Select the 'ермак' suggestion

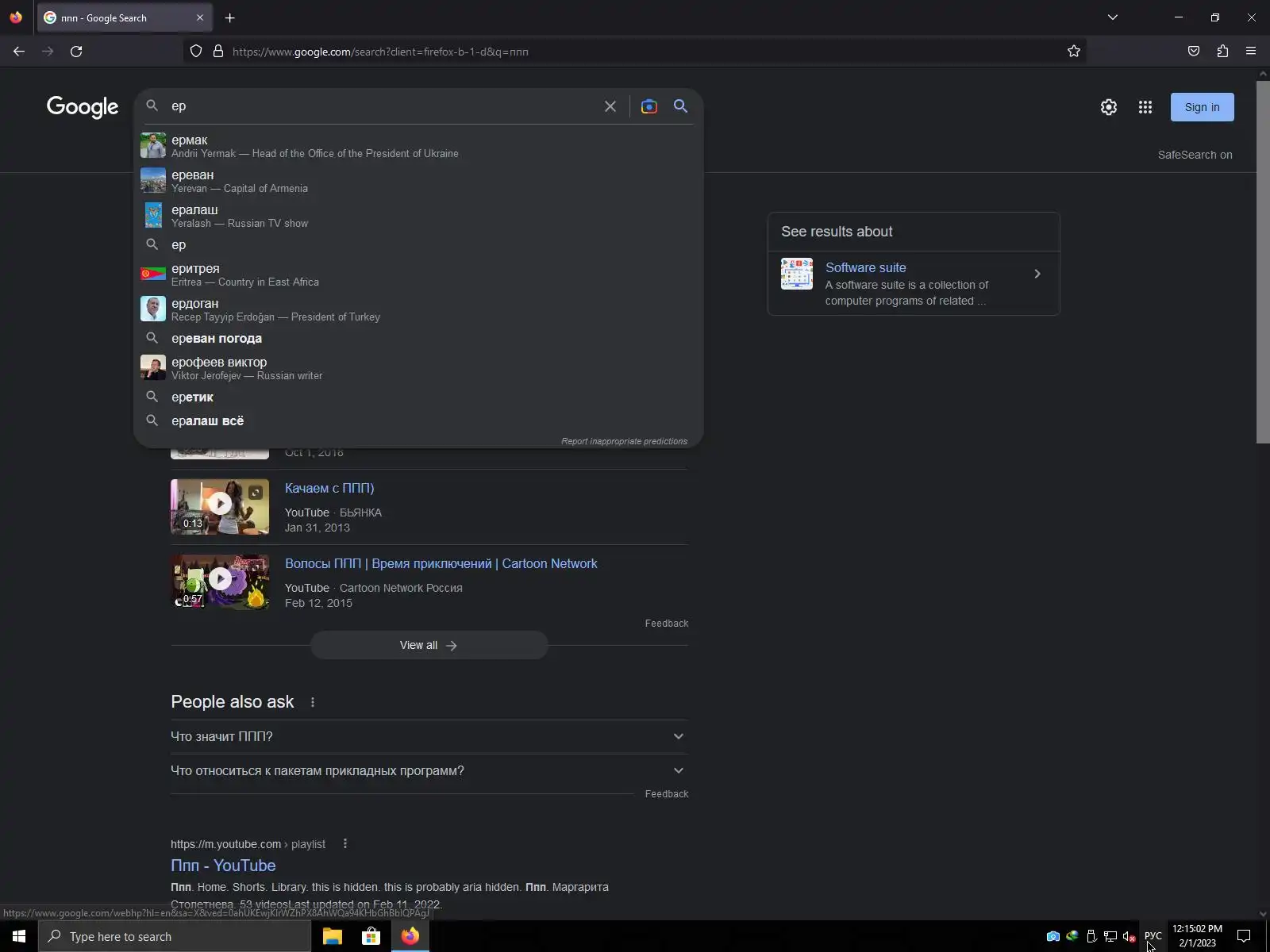418,146
